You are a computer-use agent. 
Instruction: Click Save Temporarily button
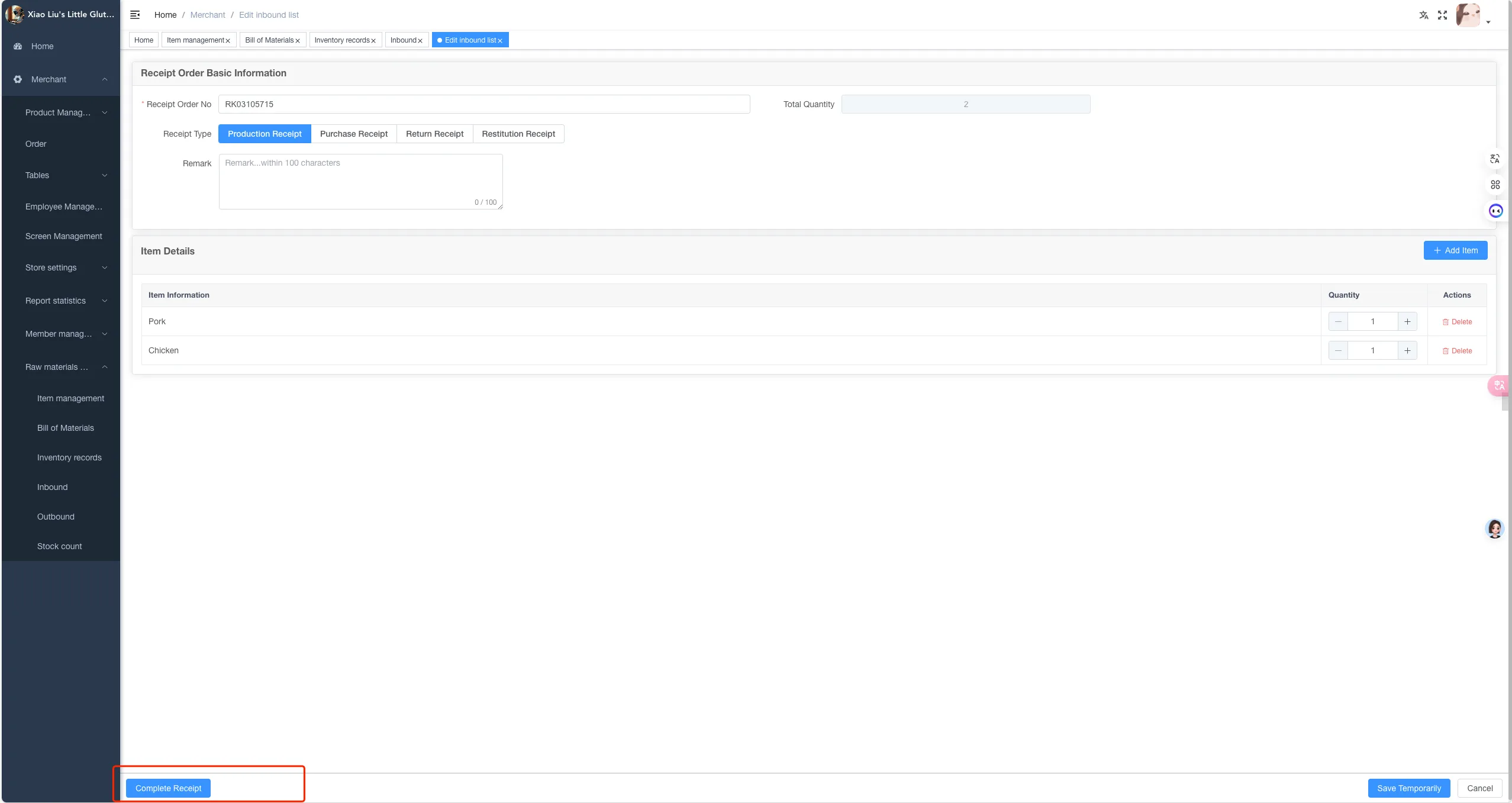coord(1408,788)
